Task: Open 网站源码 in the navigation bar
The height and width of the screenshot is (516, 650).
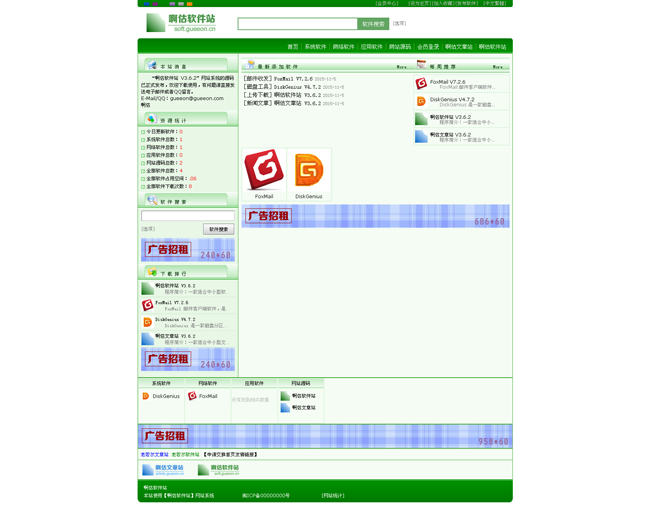Action: pos(400,47)
